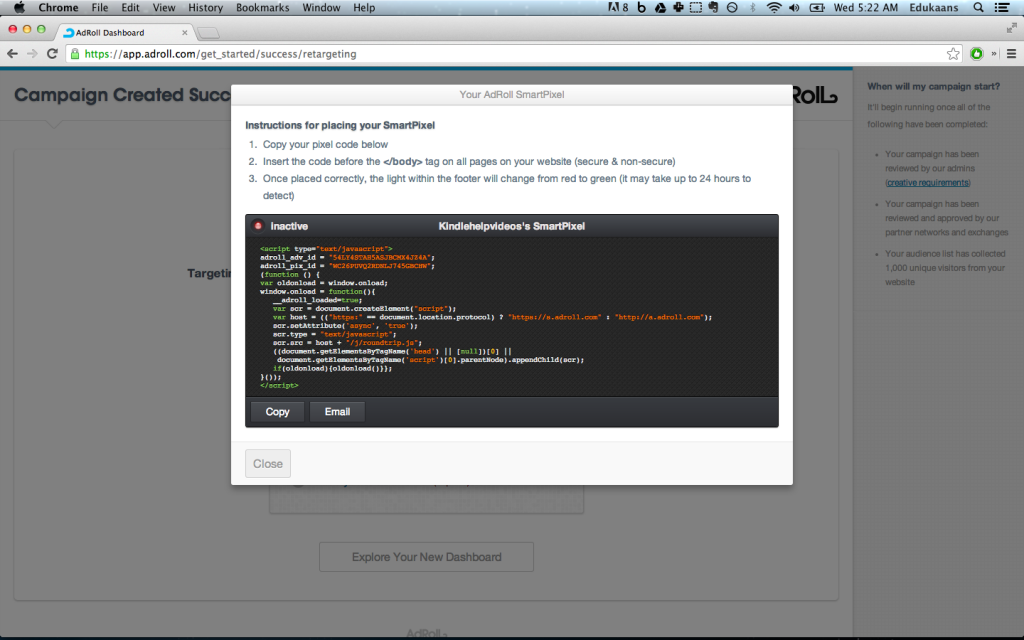The width and height of the screenshot is (1024, 640).
Task: Open the Window menu
Action: coord(321,8)
